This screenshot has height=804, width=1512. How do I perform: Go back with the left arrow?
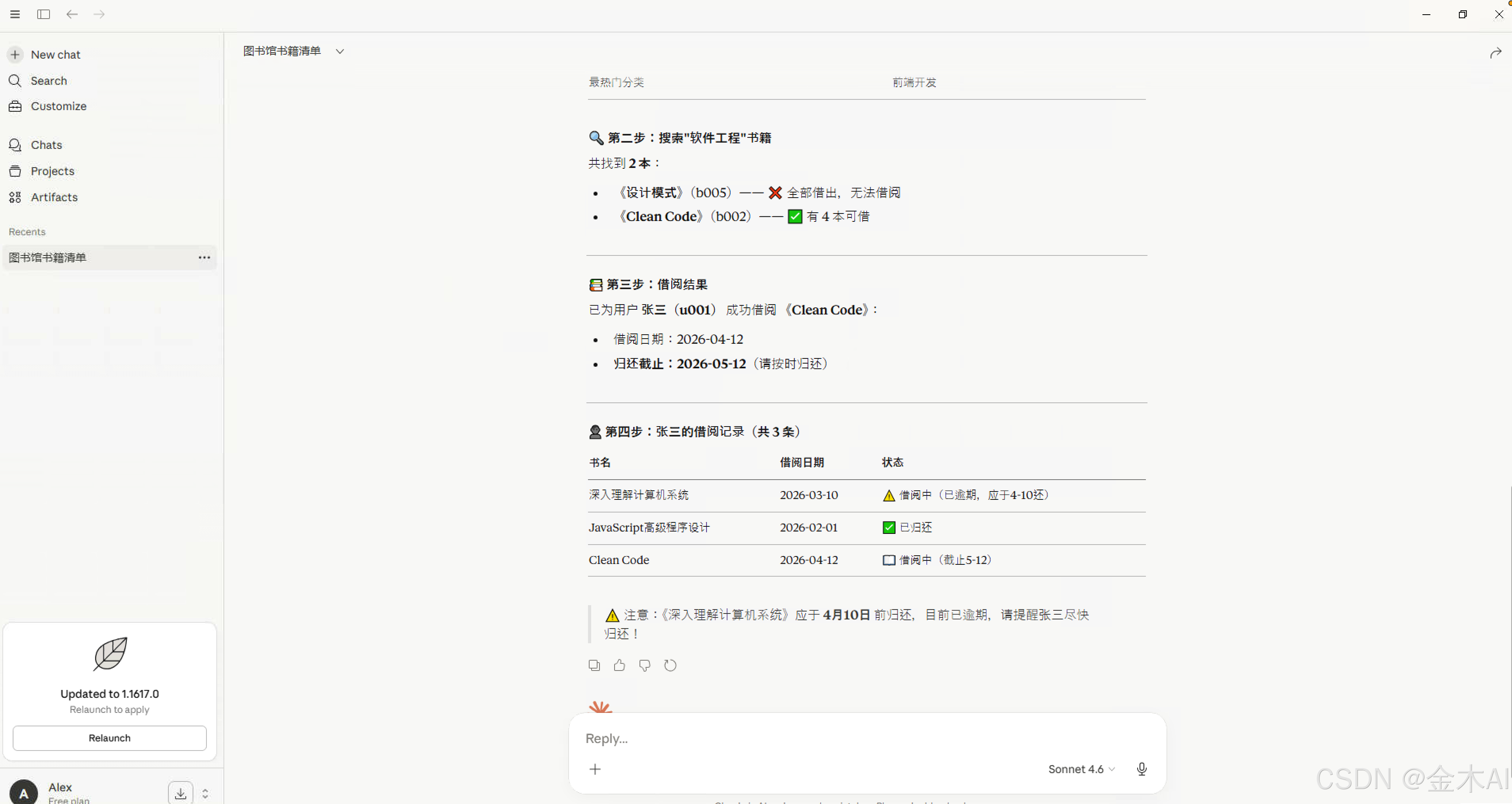(72, 14)
